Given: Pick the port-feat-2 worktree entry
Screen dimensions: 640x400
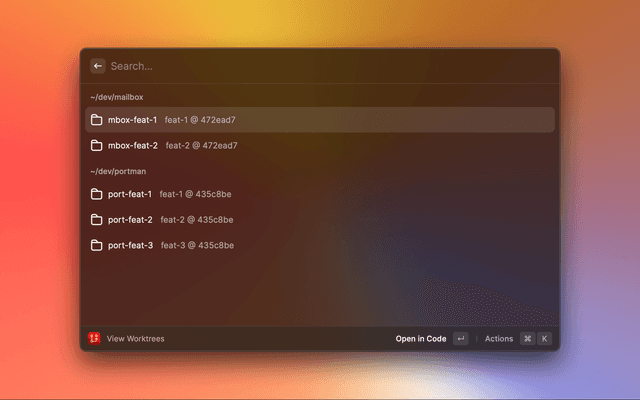Looking at the screenshot, I should [x=130, y=219].
